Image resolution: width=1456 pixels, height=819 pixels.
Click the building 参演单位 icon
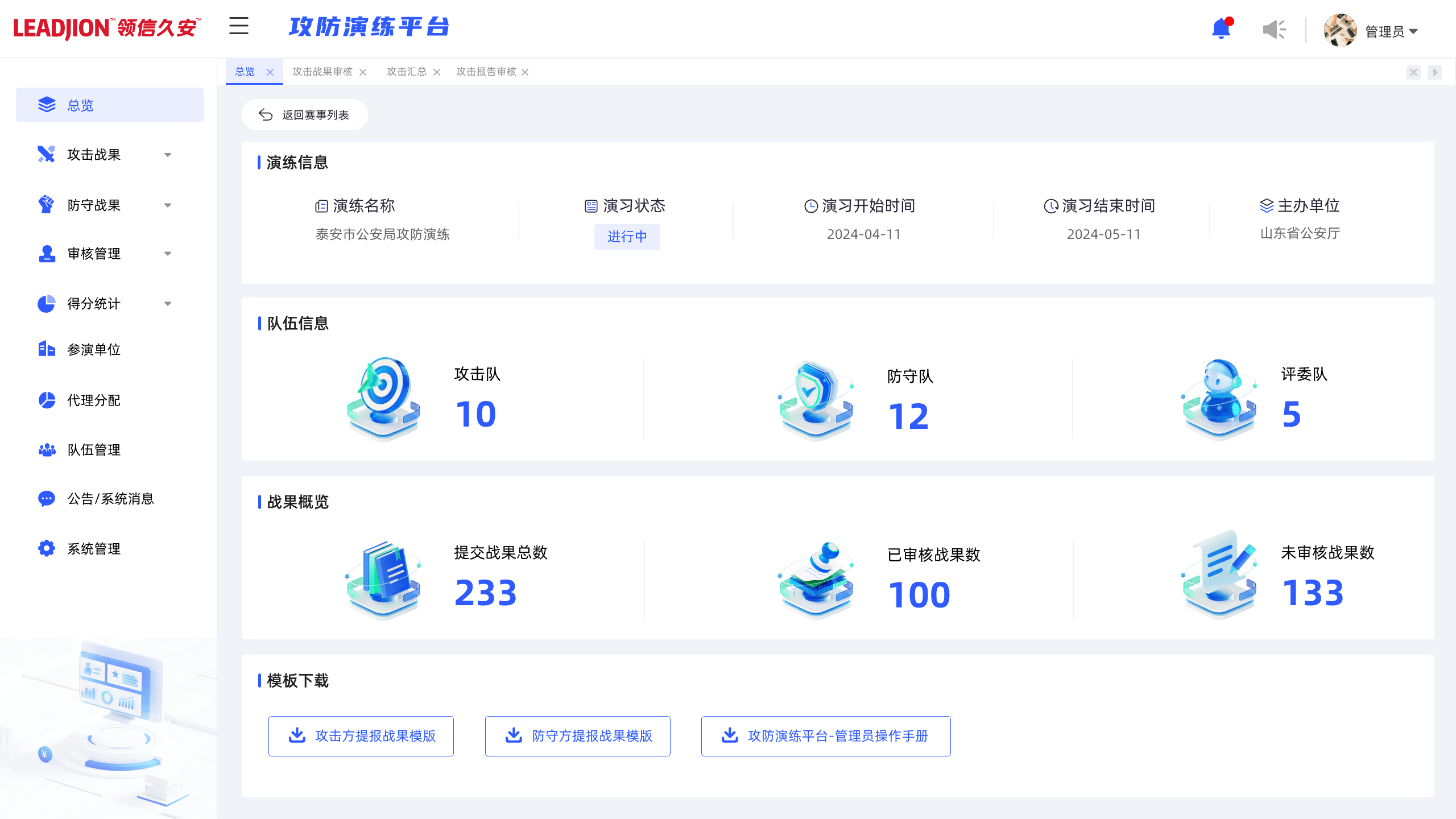[47, 349]
